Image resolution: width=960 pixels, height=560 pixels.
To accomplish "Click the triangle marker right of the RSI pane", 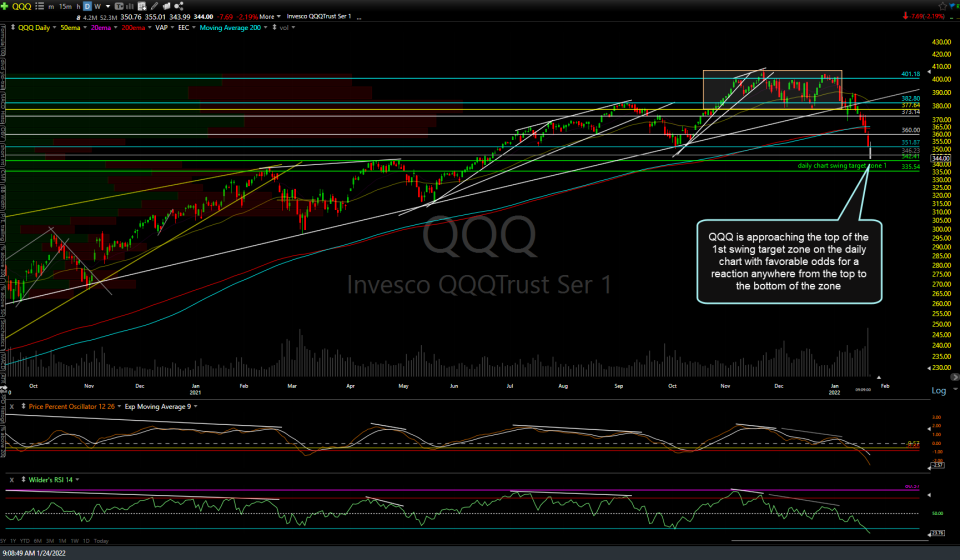I will [929, 495].
